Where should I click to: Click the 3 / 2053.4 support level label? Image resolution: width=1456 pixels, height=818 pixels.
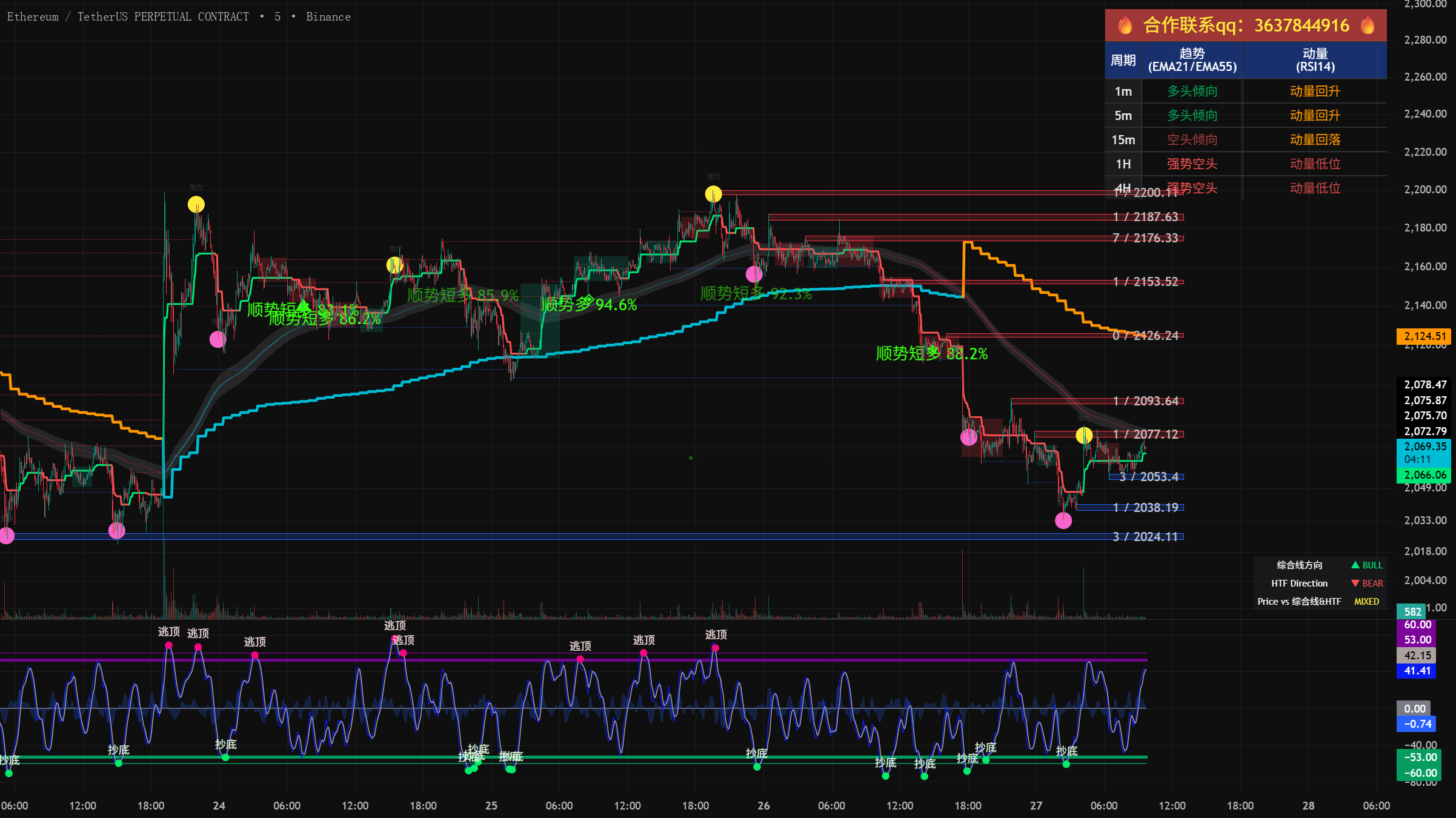pos(1149,476)
